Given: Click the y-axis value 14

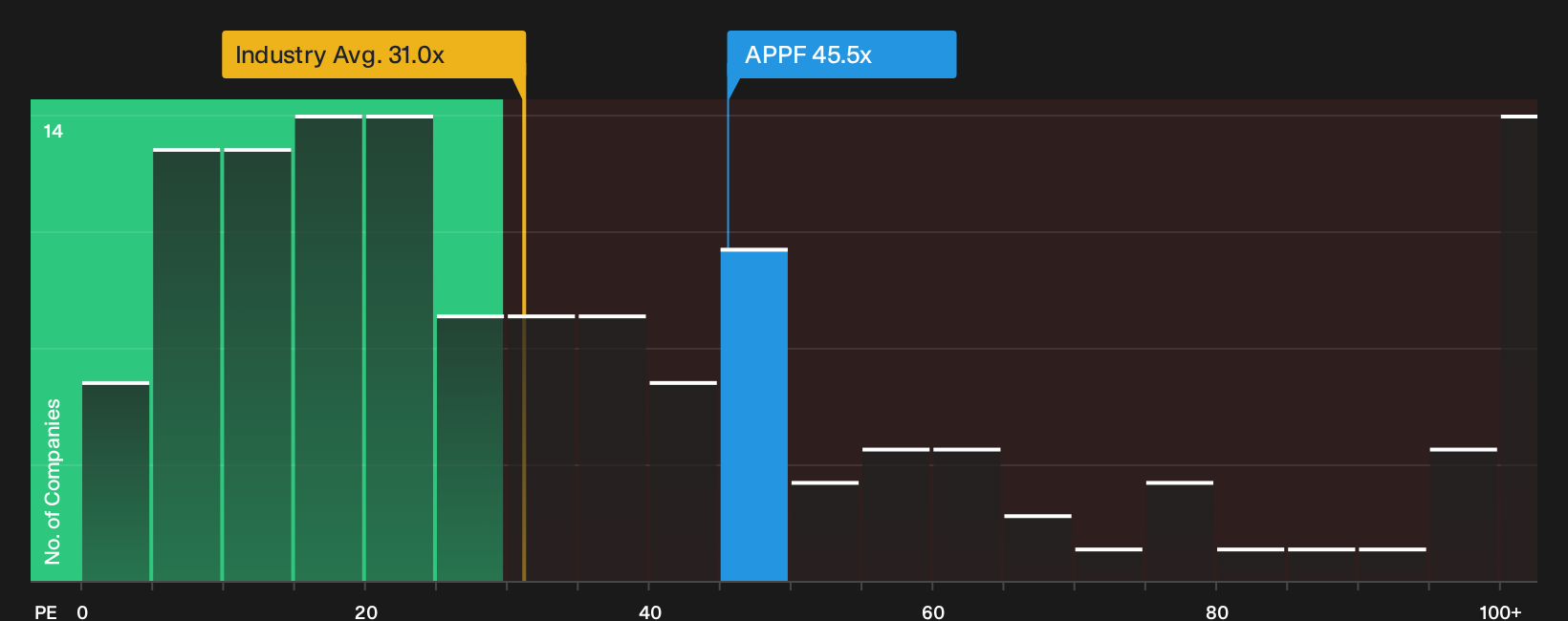Looking at the screenshot, I should click(54, 131).
